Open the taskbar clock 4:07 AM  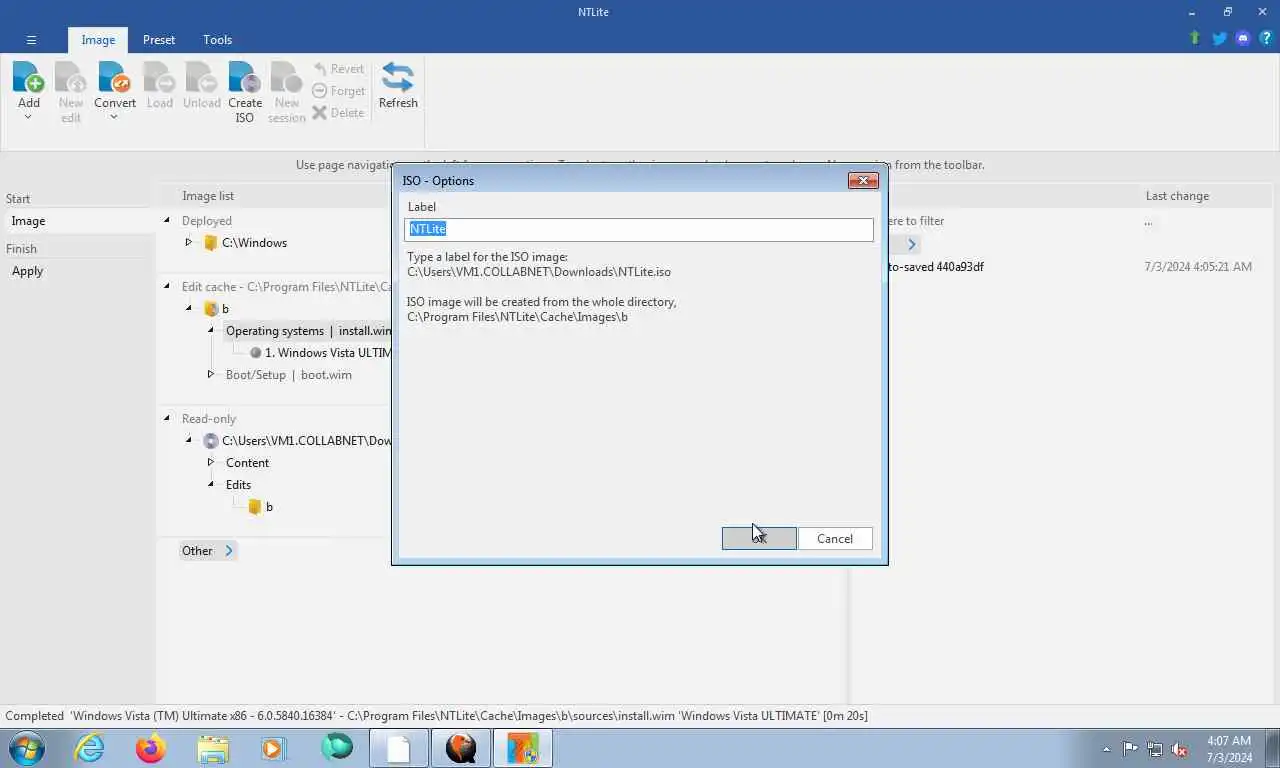(x=1229, y=749)
